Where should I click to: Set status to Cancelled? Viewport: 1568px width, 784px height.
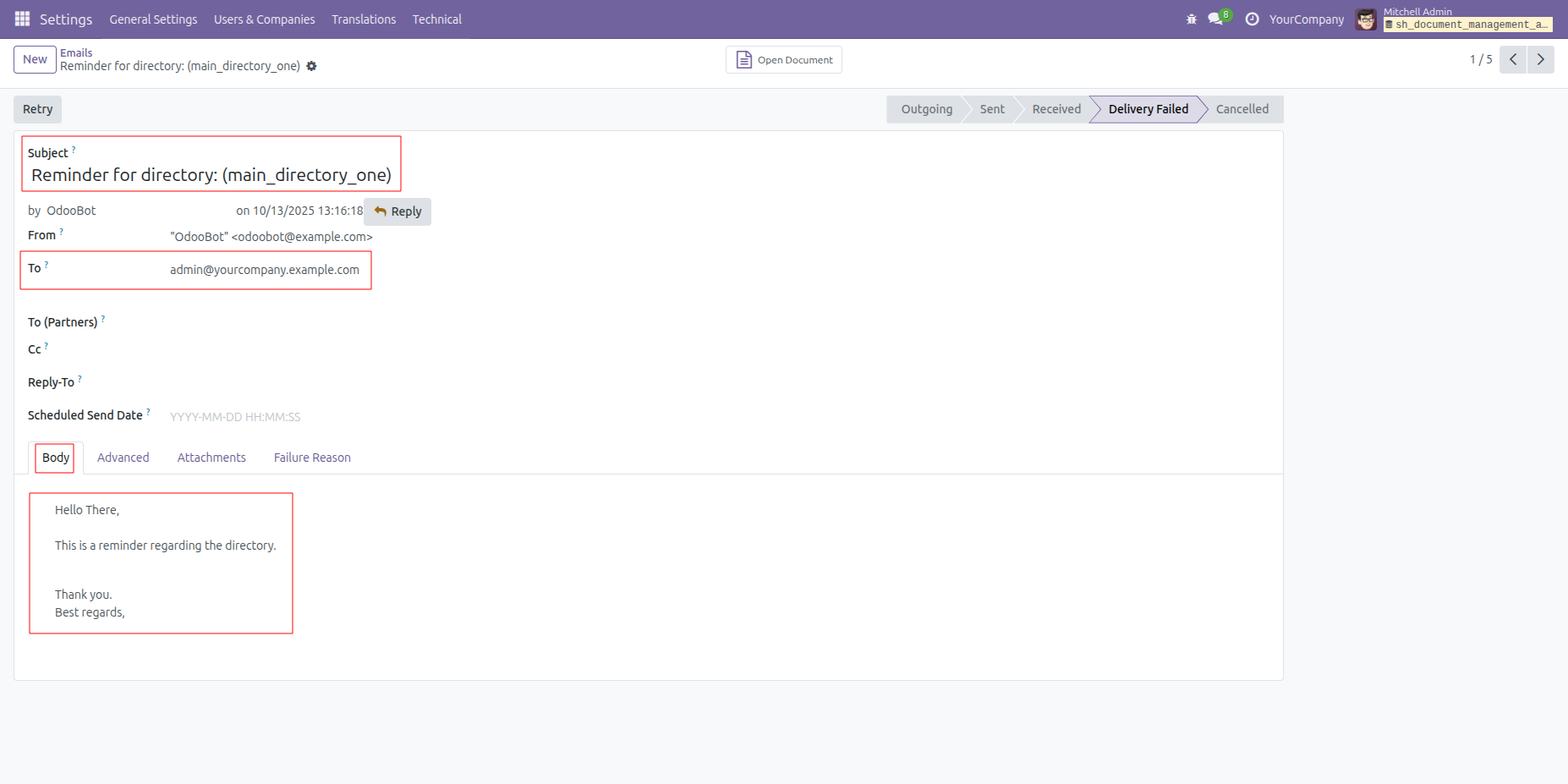pyautogui.click(x=1242, y=109)
